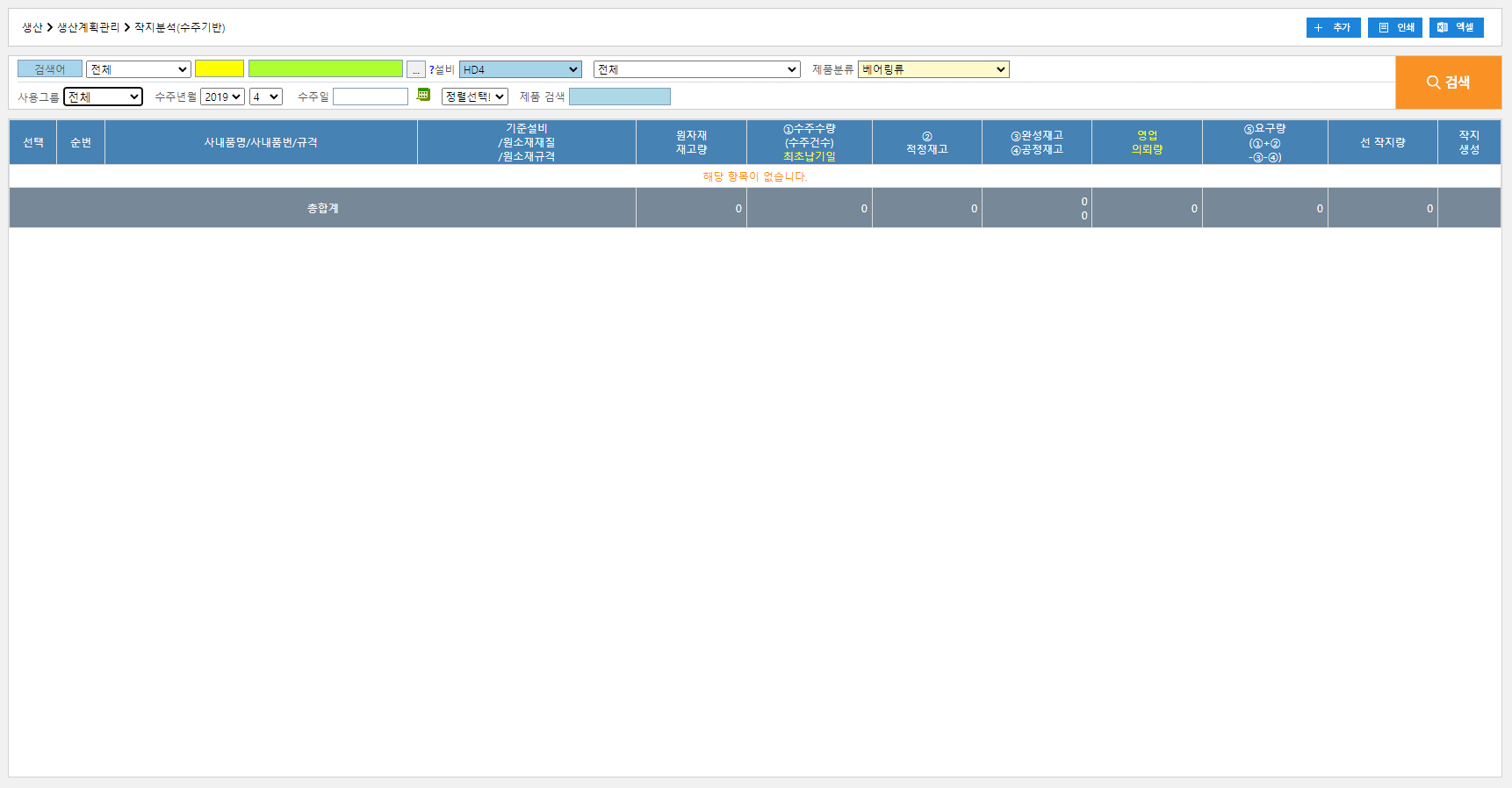
Task: Focus the 수주일 date input field
Action: coord(371,97)
